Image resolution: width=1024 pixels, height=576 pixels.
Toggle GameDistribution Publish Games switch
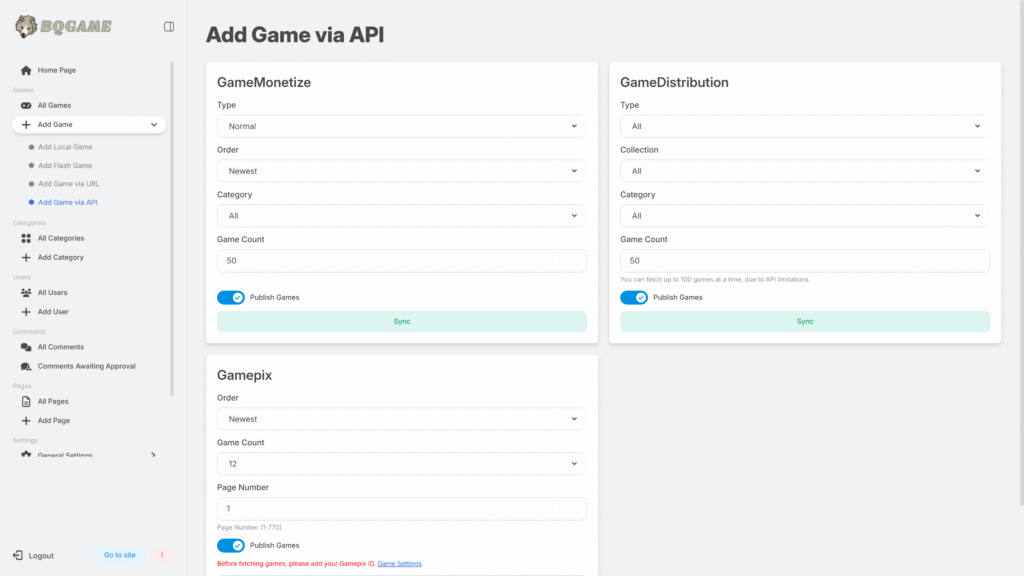pos(633,298)
